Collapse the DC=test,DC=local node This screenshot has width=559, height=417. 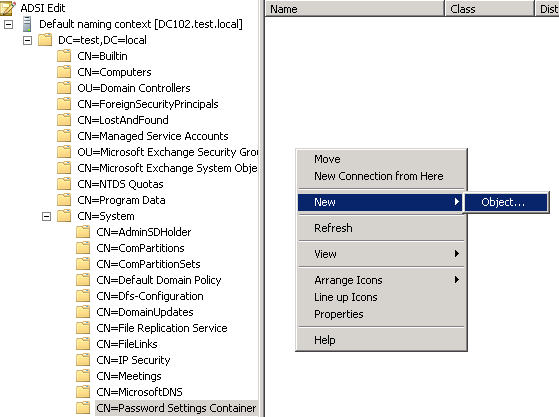pos(27,40)
